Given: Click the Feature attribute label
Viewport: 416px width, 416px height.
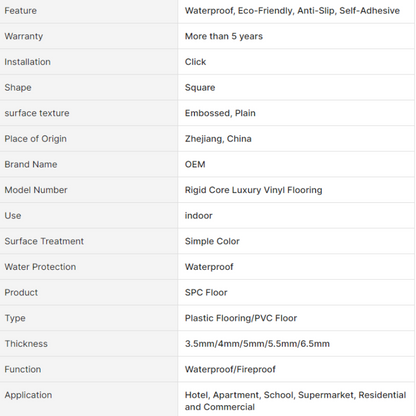Looking at the screenshot, I should click(20, 11).
